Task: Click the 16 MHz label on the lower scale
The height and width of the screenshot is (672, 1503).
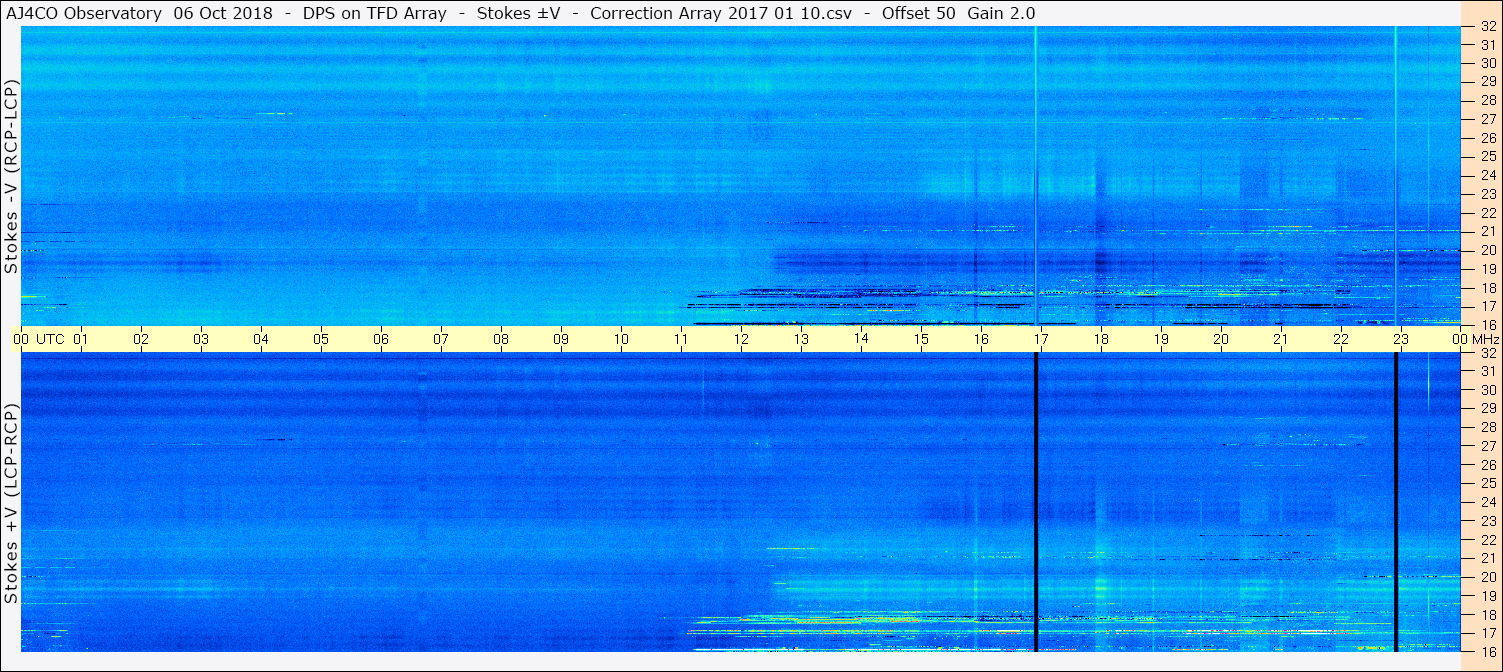Action: [1488, 651]
